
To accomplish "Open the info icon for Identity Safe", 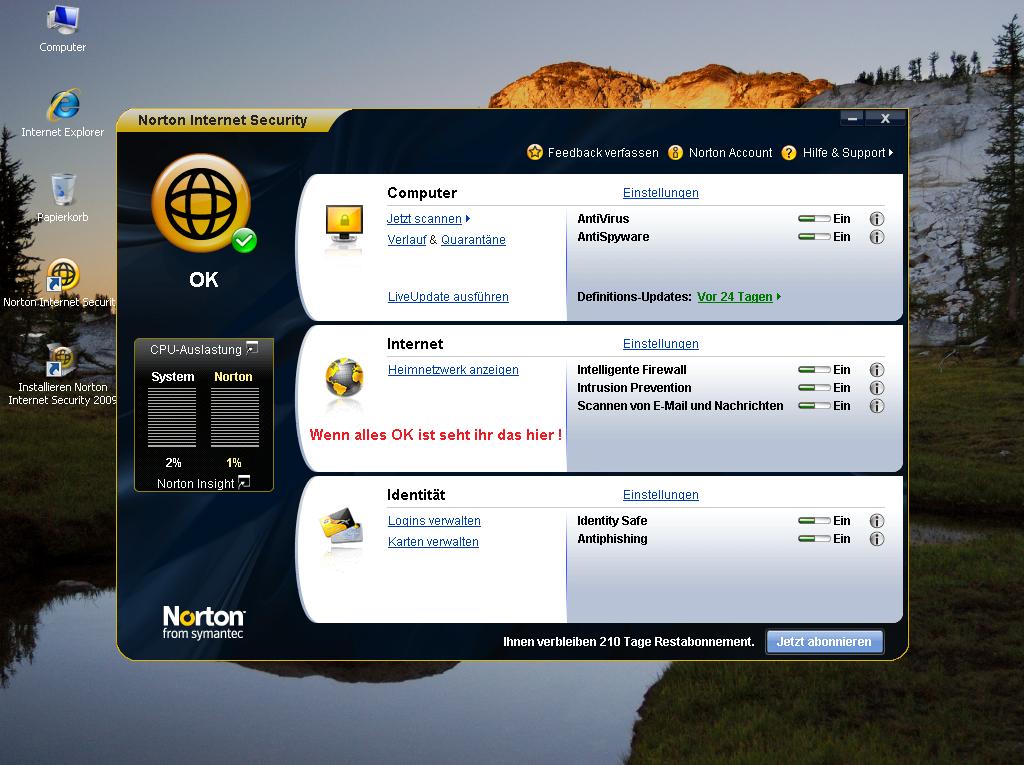I will pos(876,521).
